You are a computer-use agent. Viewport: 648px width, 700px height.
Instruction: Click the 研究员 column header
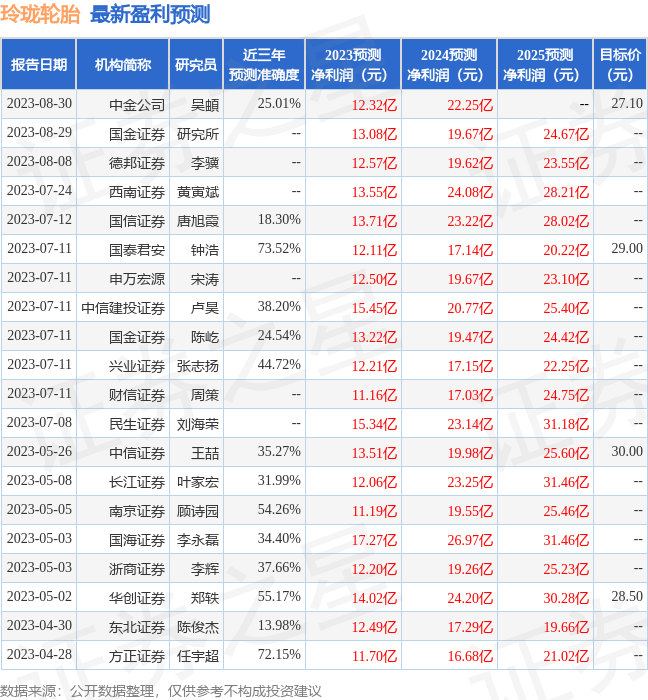[x=196, y=65]
